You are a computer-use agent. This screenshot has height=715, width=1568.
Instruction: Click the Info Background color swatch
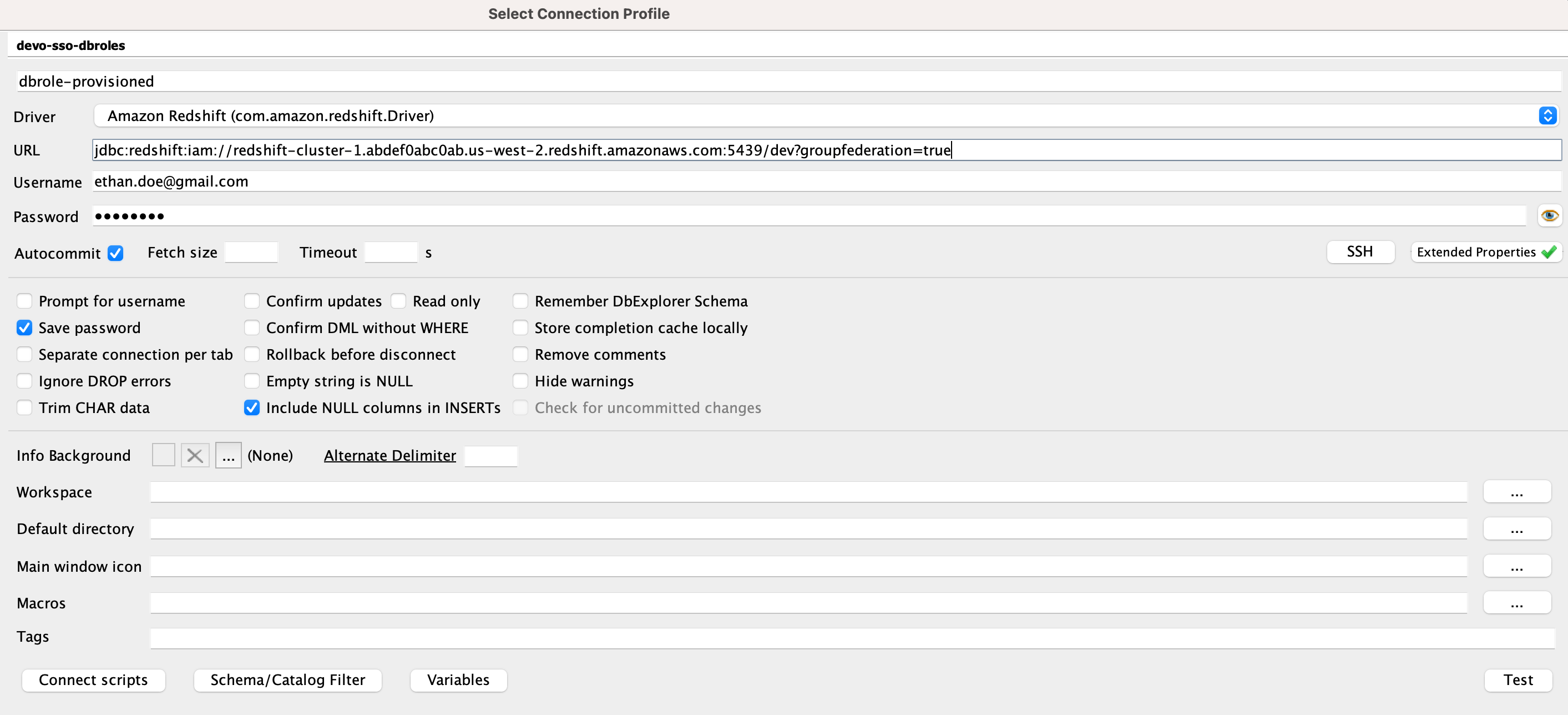(163, 456)
